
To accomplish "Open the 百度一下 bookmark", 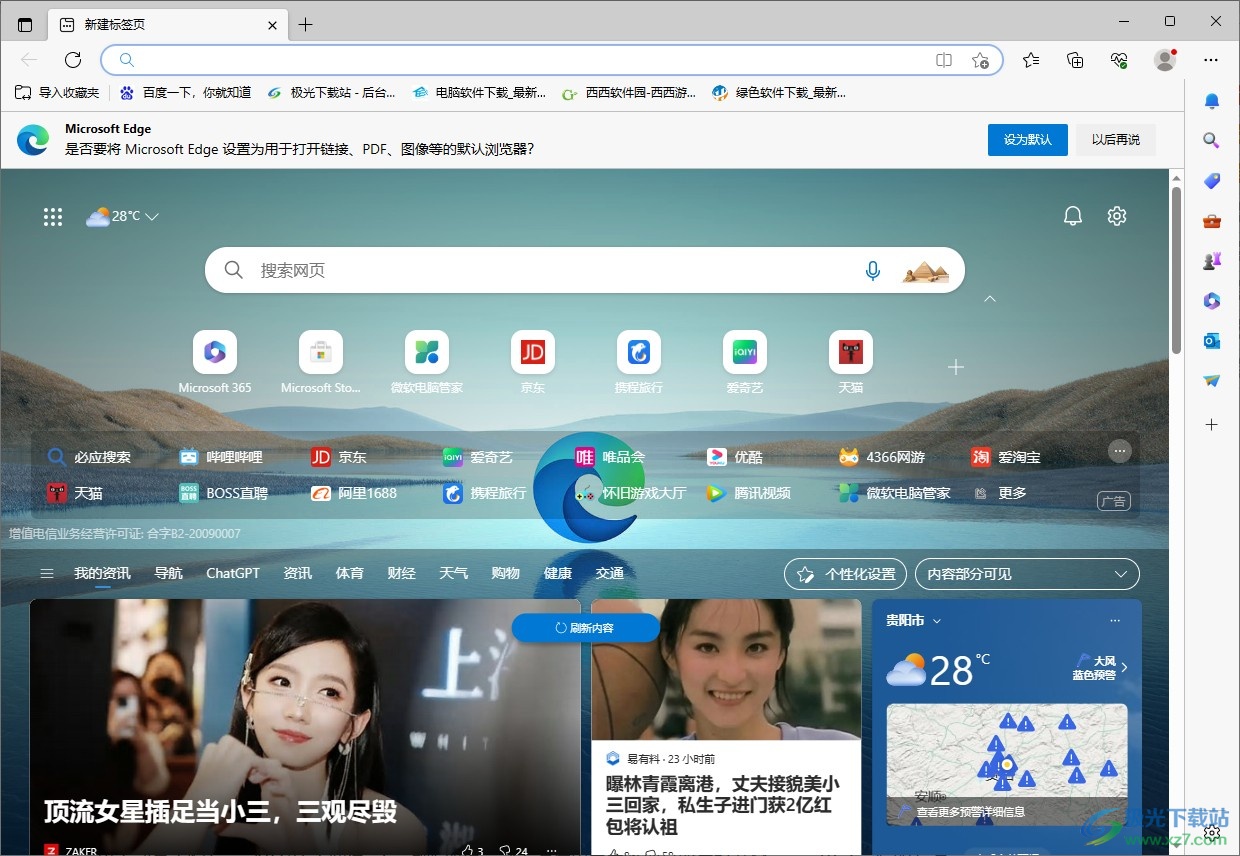I will pos(185,93).
